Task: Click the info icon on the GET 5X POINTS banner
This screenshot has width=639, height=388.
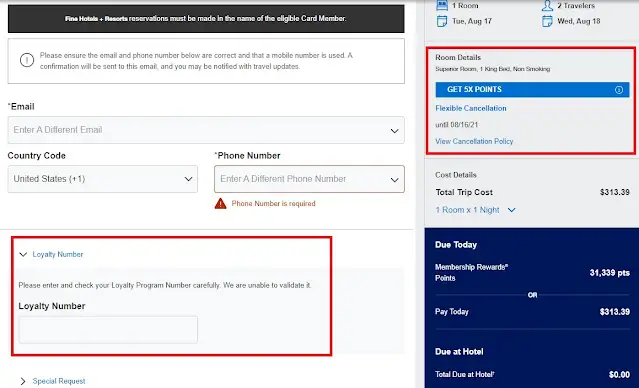Action: [619, 90]
